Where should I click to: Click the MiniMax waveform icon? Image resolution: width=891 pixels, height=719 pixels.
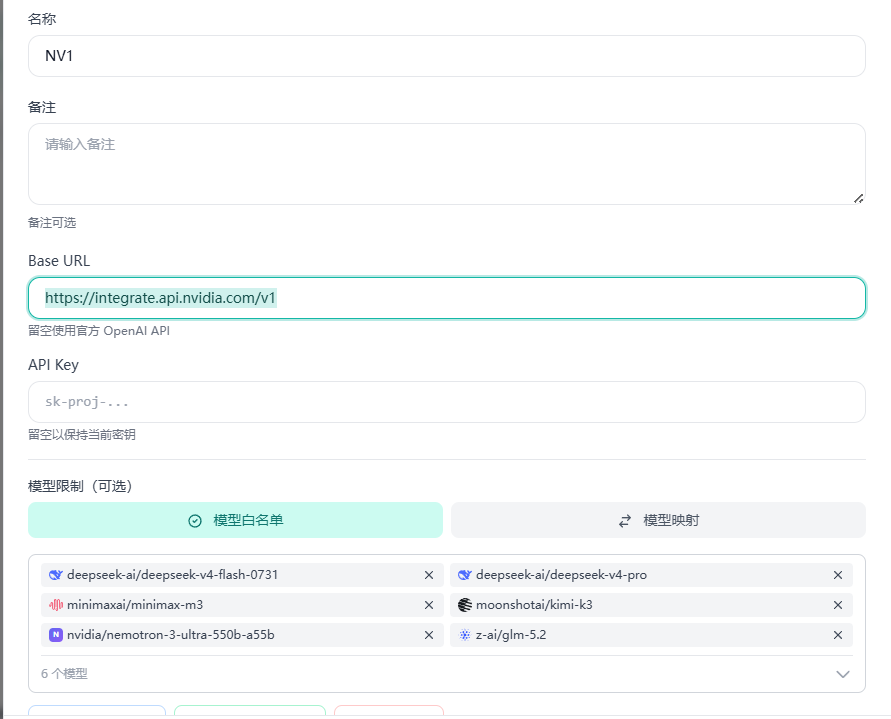(56, 605)
